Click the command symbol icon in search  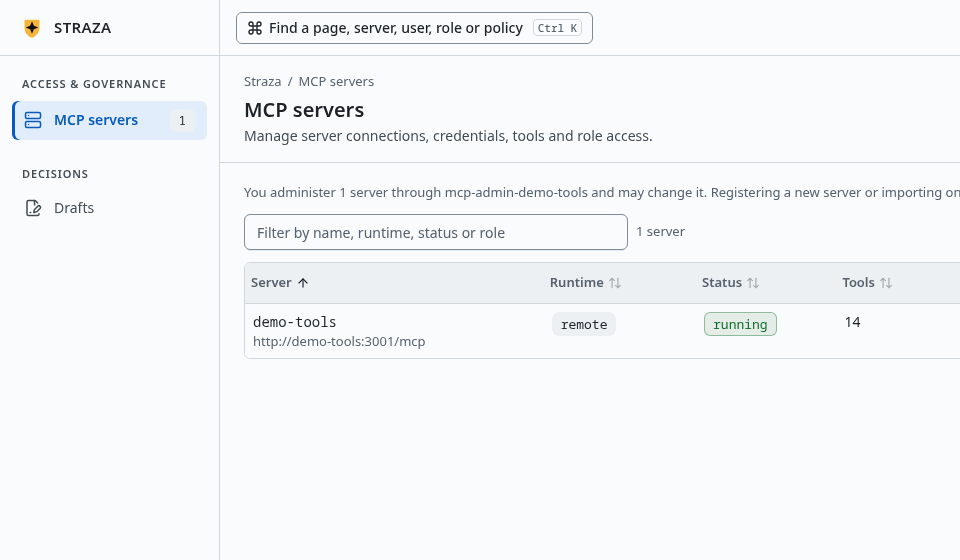(x=255, y=28)
